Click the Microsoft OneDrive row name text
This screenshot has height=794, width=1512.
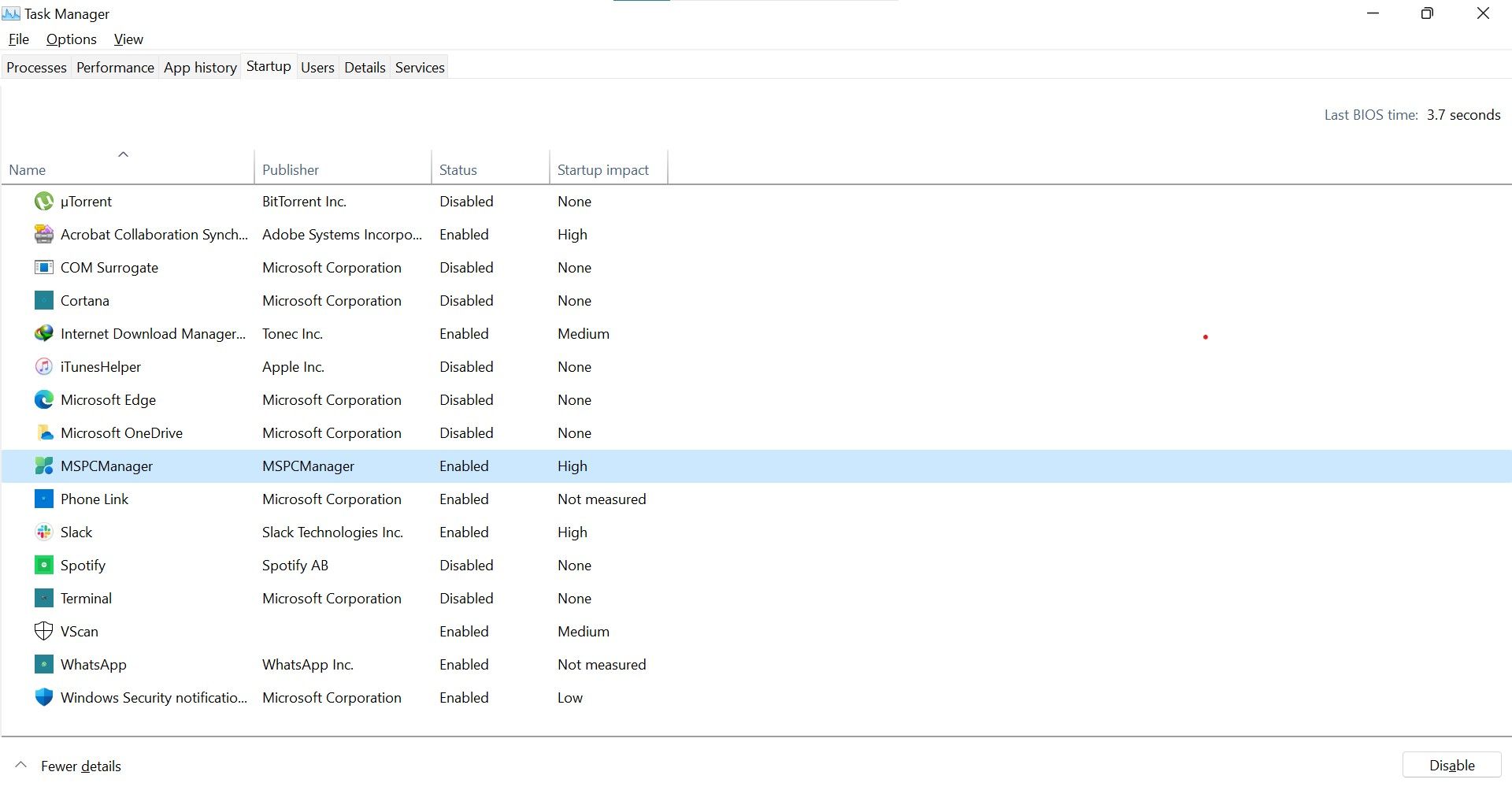(121, 433)
